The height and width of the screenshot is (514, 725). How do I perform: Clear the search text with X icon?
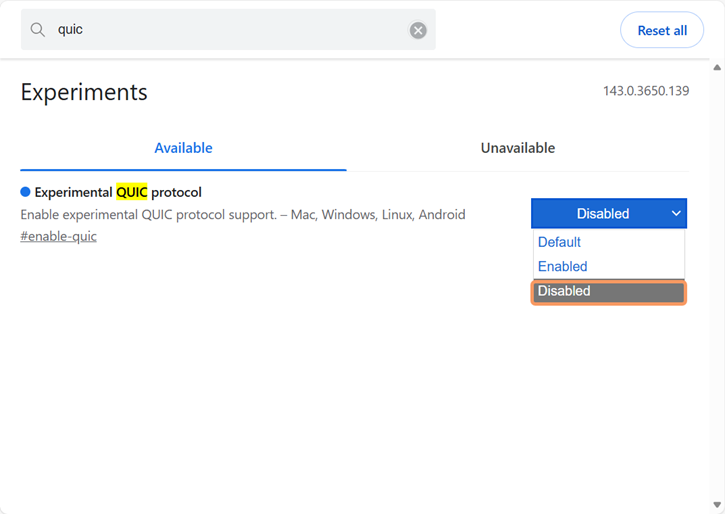pos(418,30)
